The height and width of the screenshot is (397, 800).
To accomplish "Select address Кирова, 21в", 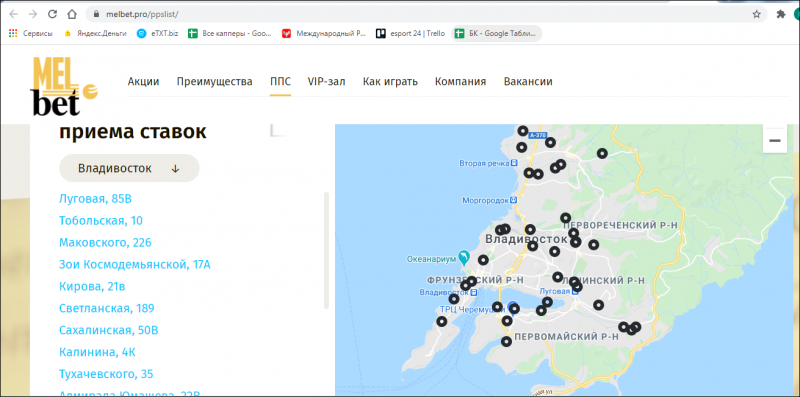I will (92, 286).
